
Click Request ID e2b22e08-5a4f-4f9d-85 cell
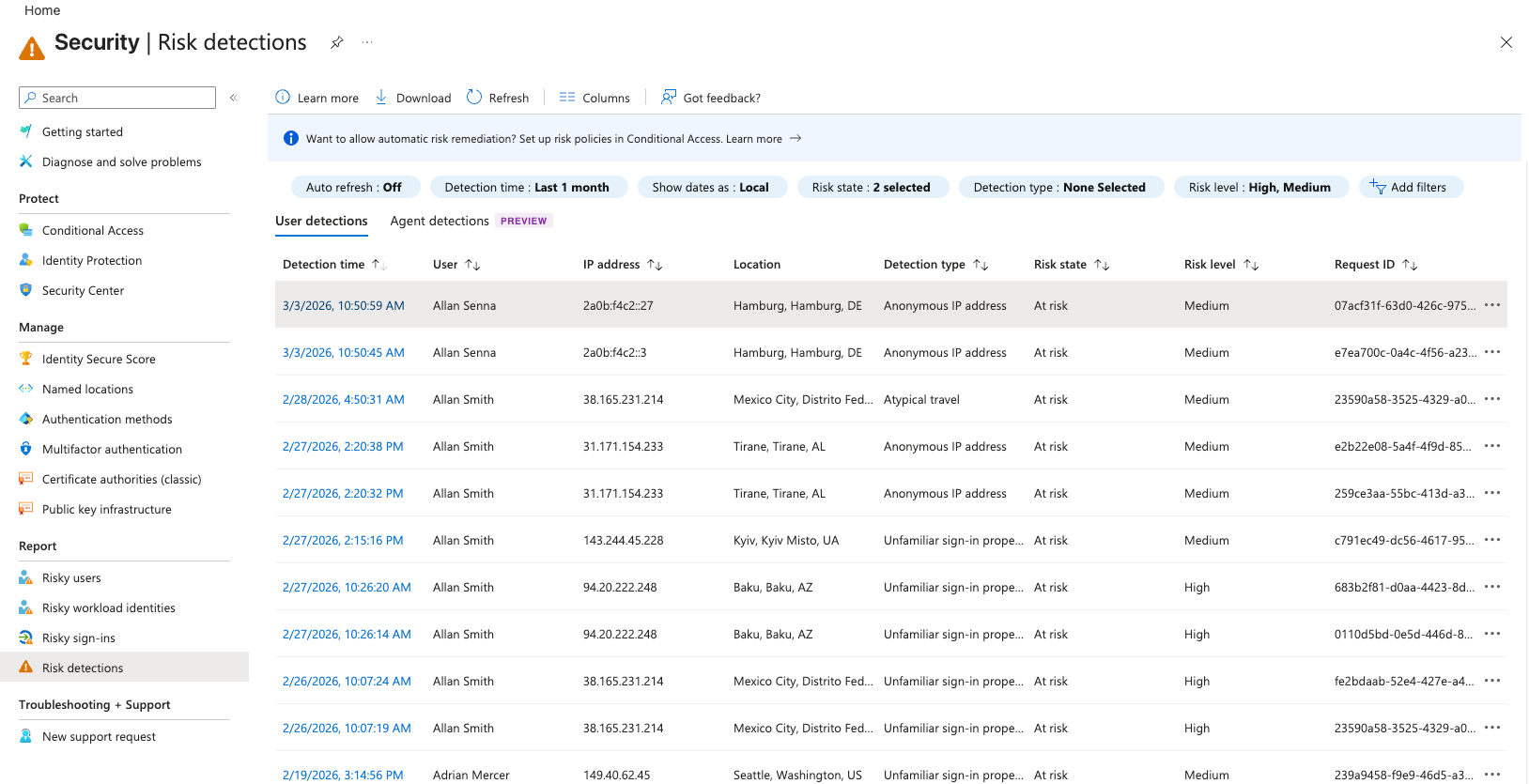1403,446
